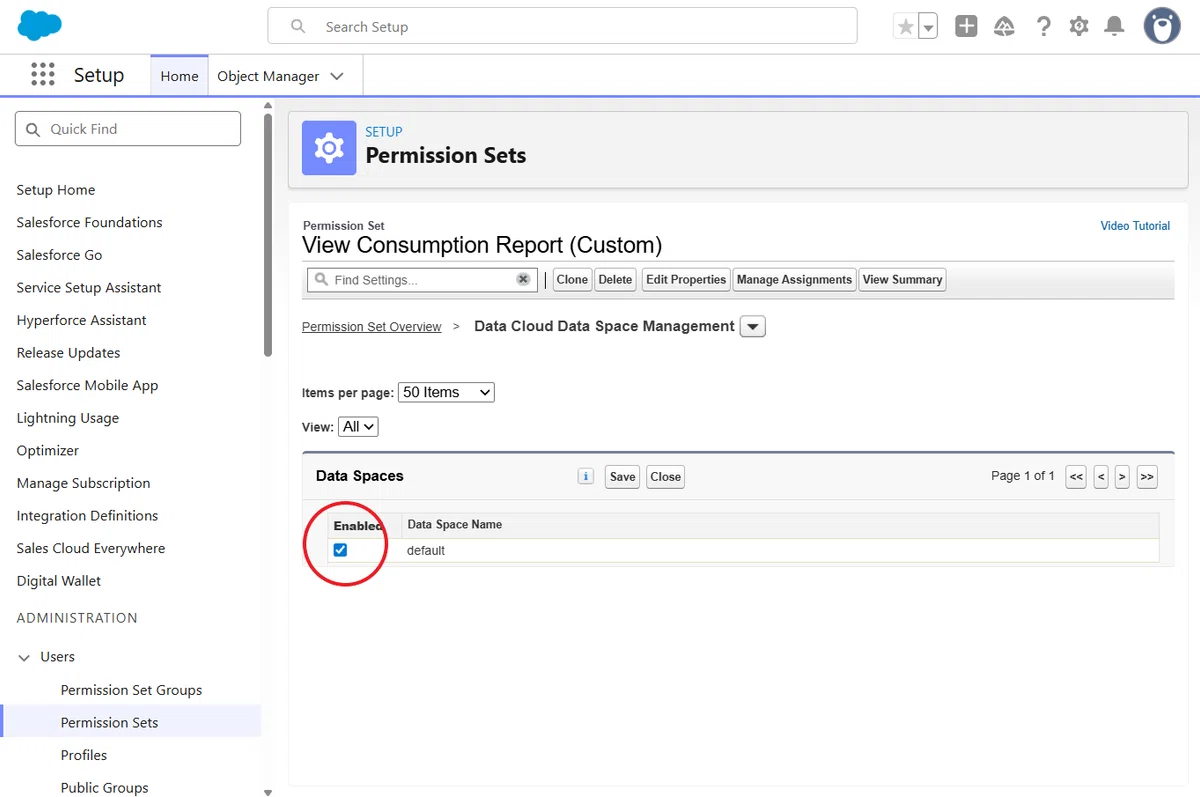Open Permission Set Groups in sidebar
Viewport: 1200px width, 797px height.
131,690
